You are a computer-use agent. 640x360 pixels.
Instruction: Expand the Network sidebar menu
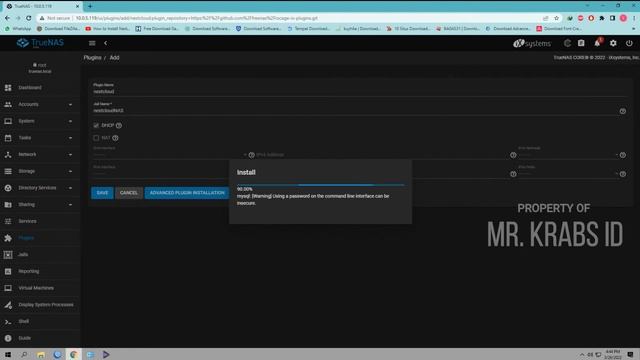tap(40, 154)
